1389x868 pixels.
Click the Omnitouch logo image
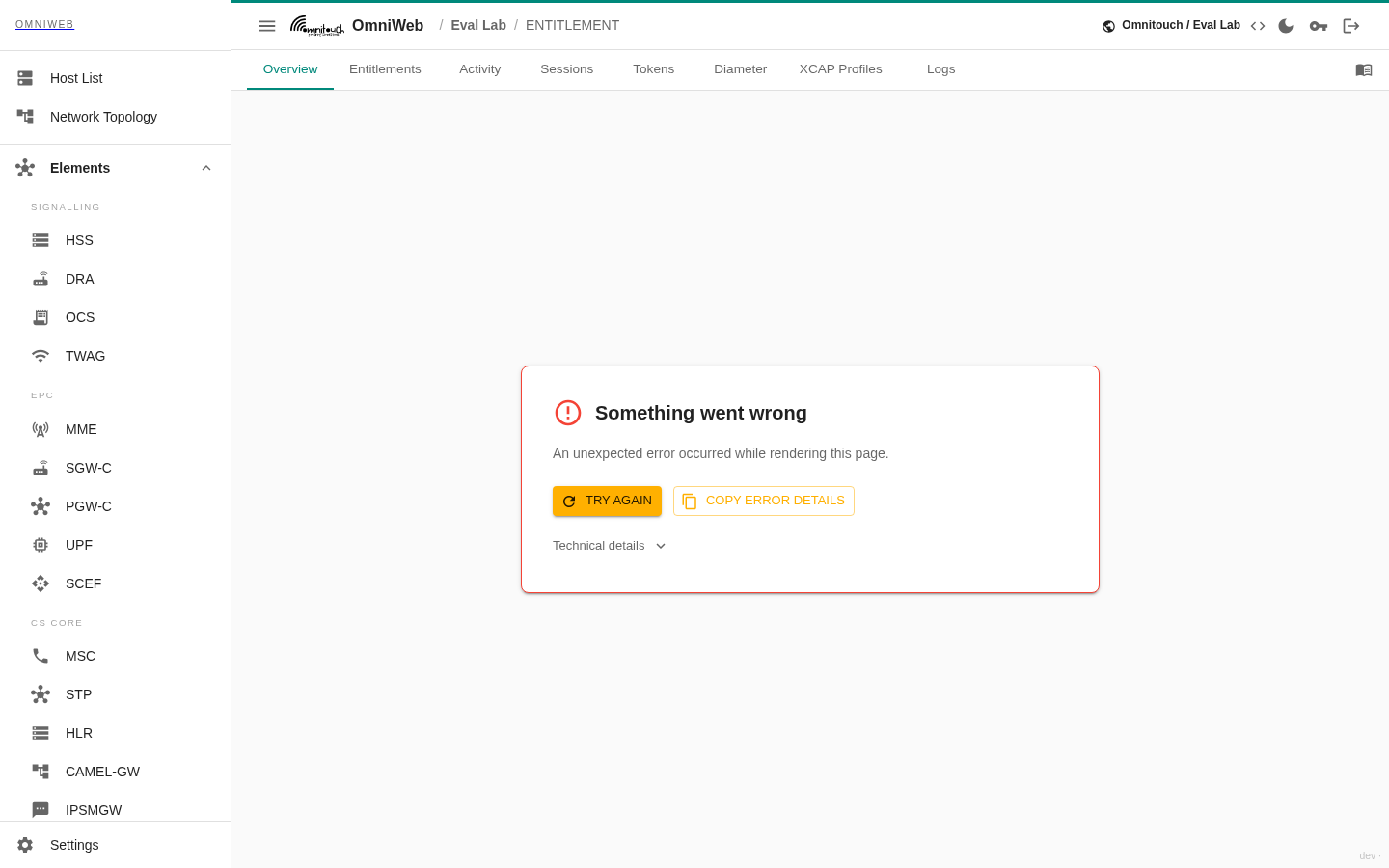click(x=317, y=26)
